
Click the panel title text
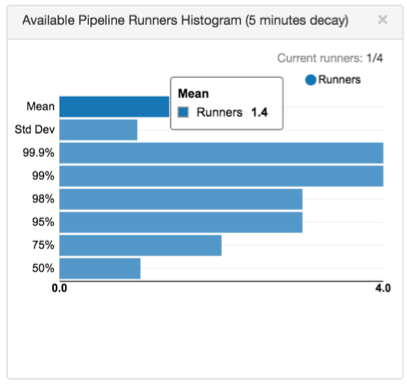(x=185, y=21)
